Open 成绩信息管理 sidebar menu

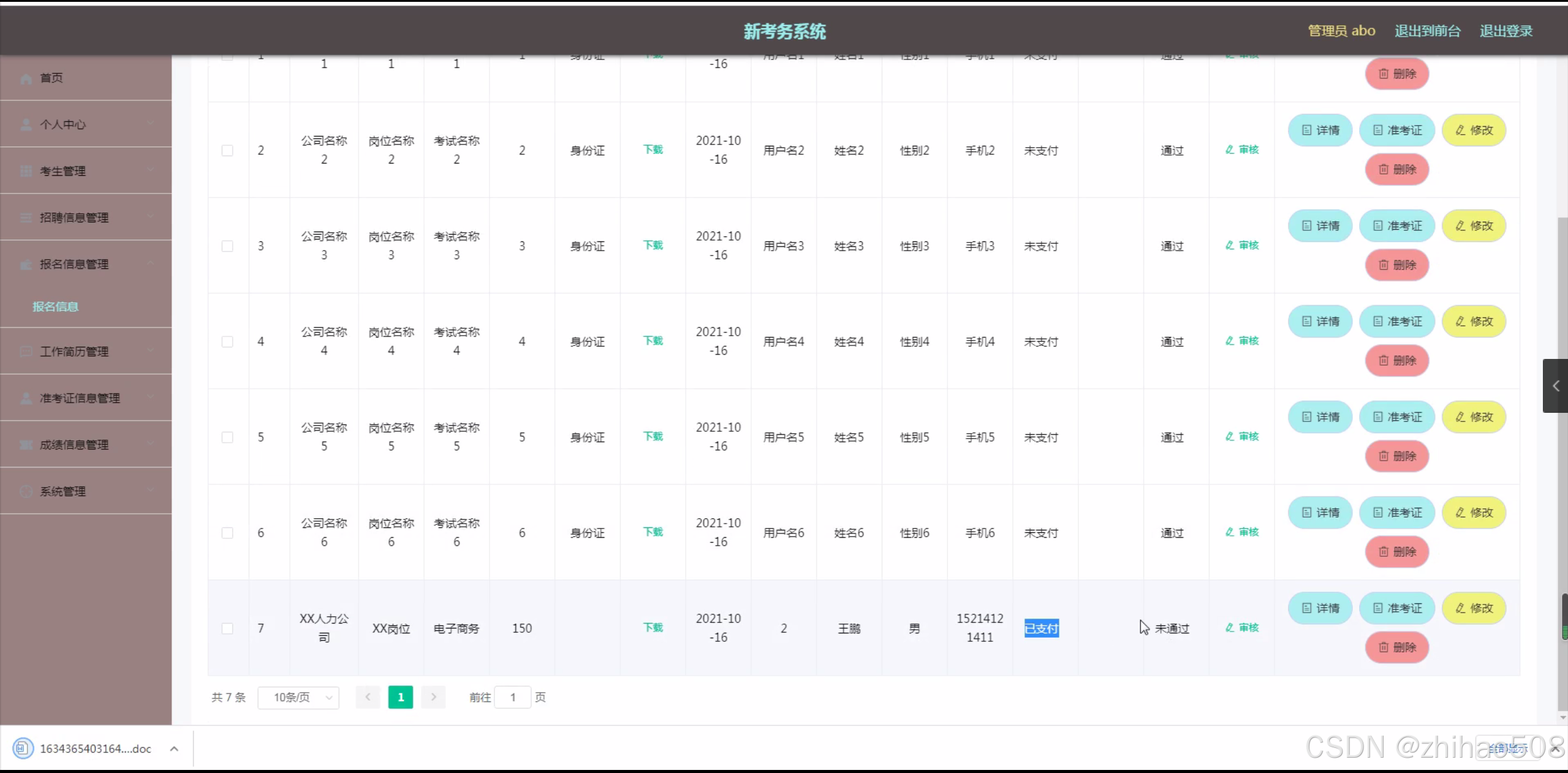pos(86,445)
